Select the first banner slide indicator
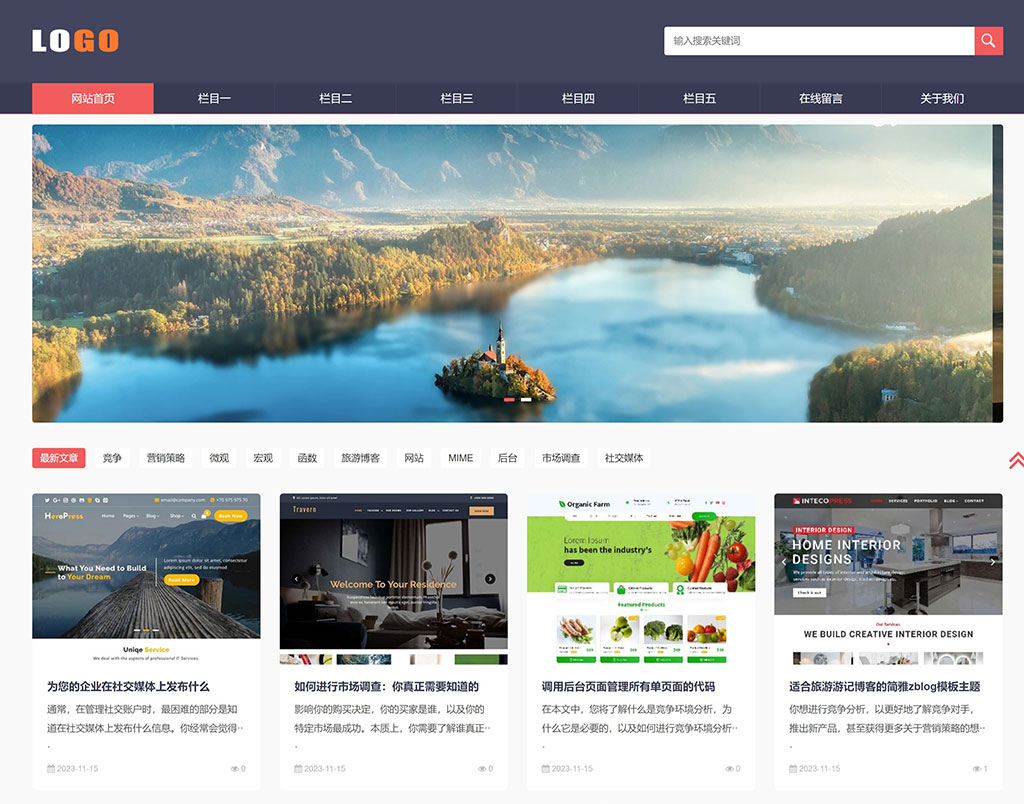Image resolution: width=1024 pixels, height=804 pixels. [509, 399]
